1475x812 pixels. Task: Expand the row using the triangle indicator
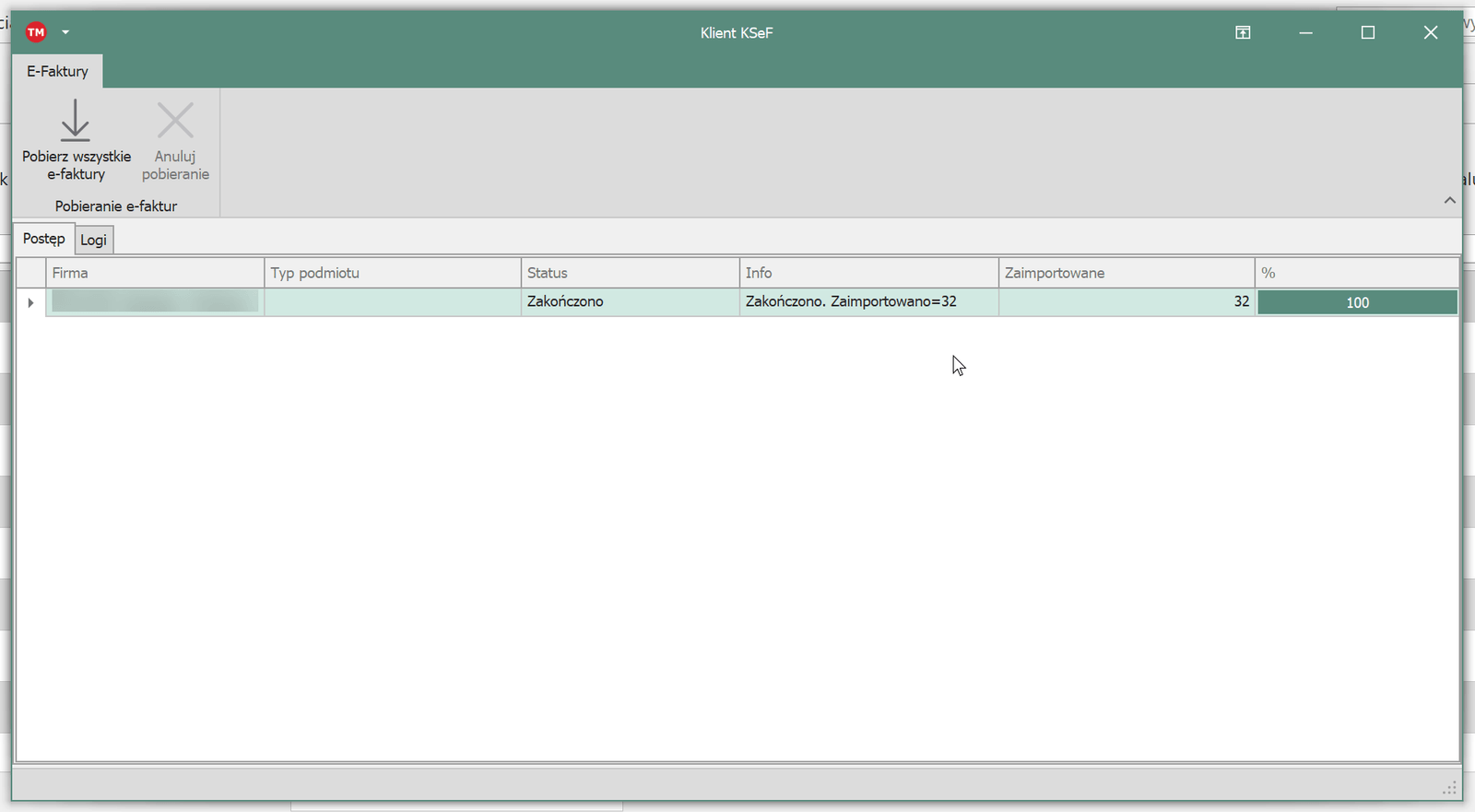click(x=30, y=302)
